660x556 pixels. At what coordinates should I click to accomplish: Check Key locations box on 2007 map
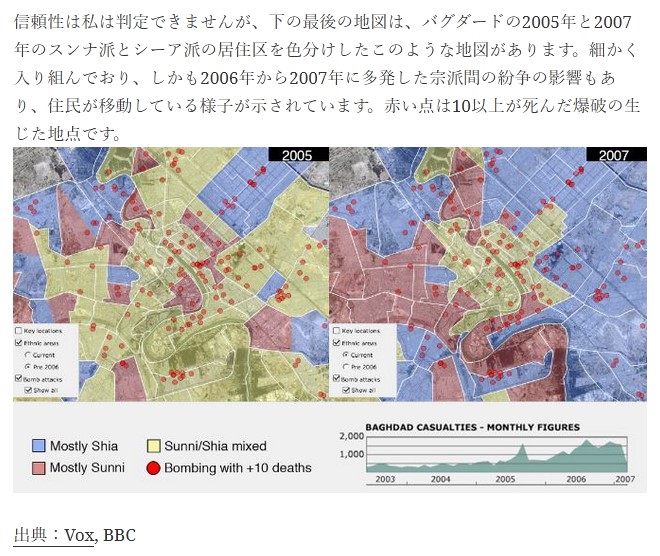point(337,330)
